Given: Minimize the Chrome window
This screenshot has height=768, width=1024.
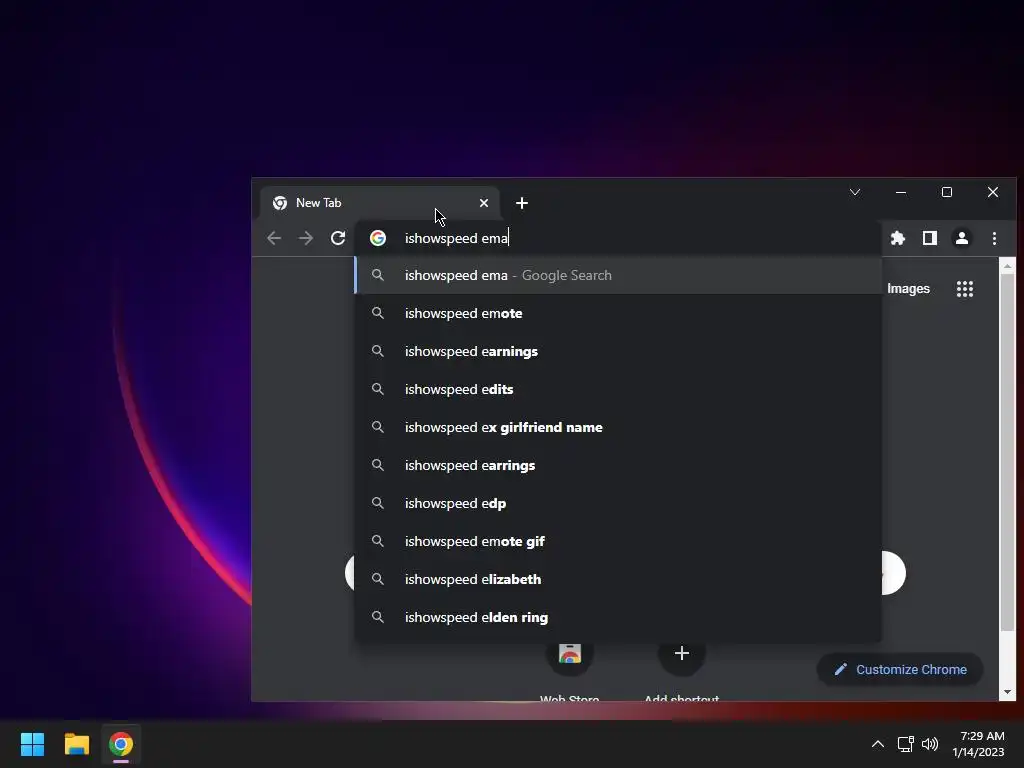Looking at the screenshot, I should (x=901, y=192).
